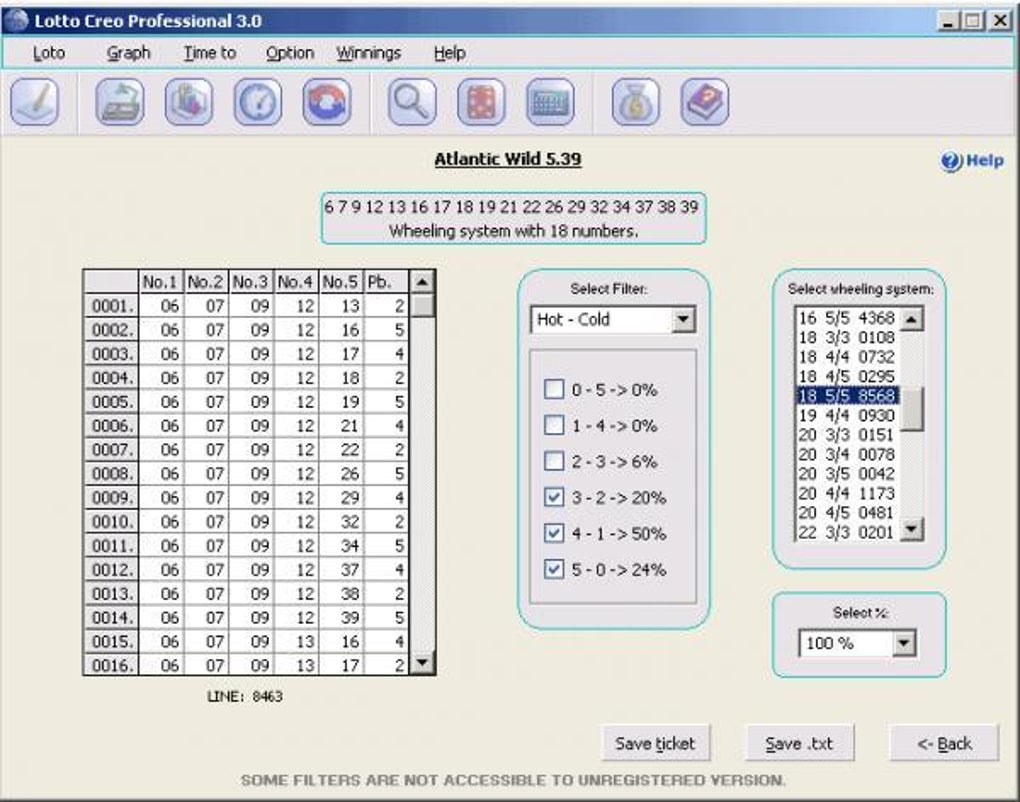
Task: Select wheeling system 20 4/5 0481
Action: [x=846, y=513]
